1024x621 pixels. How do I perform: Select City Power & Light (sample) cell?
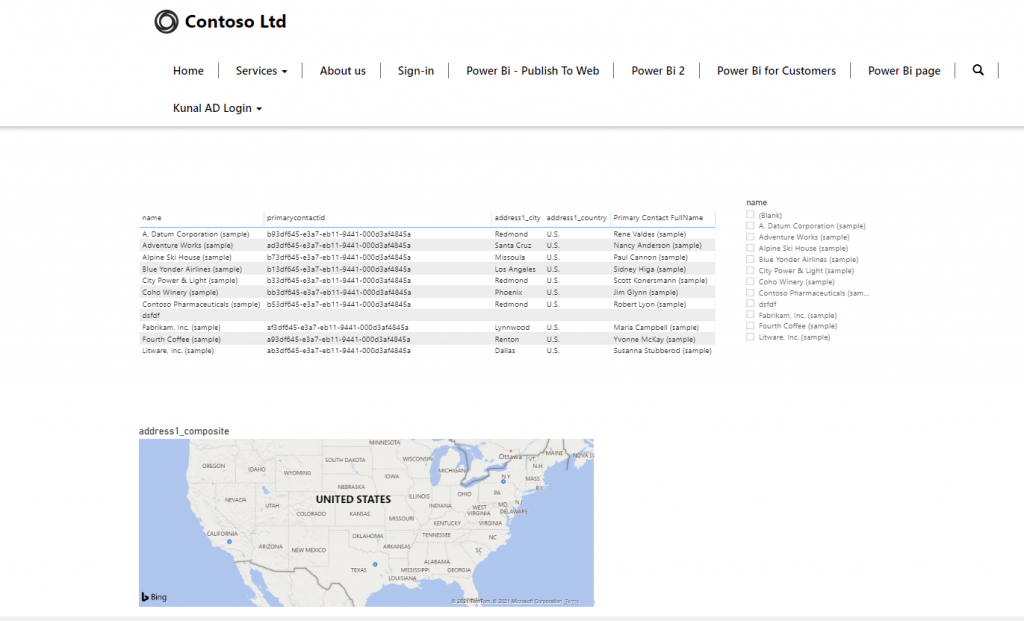[189, 280]
